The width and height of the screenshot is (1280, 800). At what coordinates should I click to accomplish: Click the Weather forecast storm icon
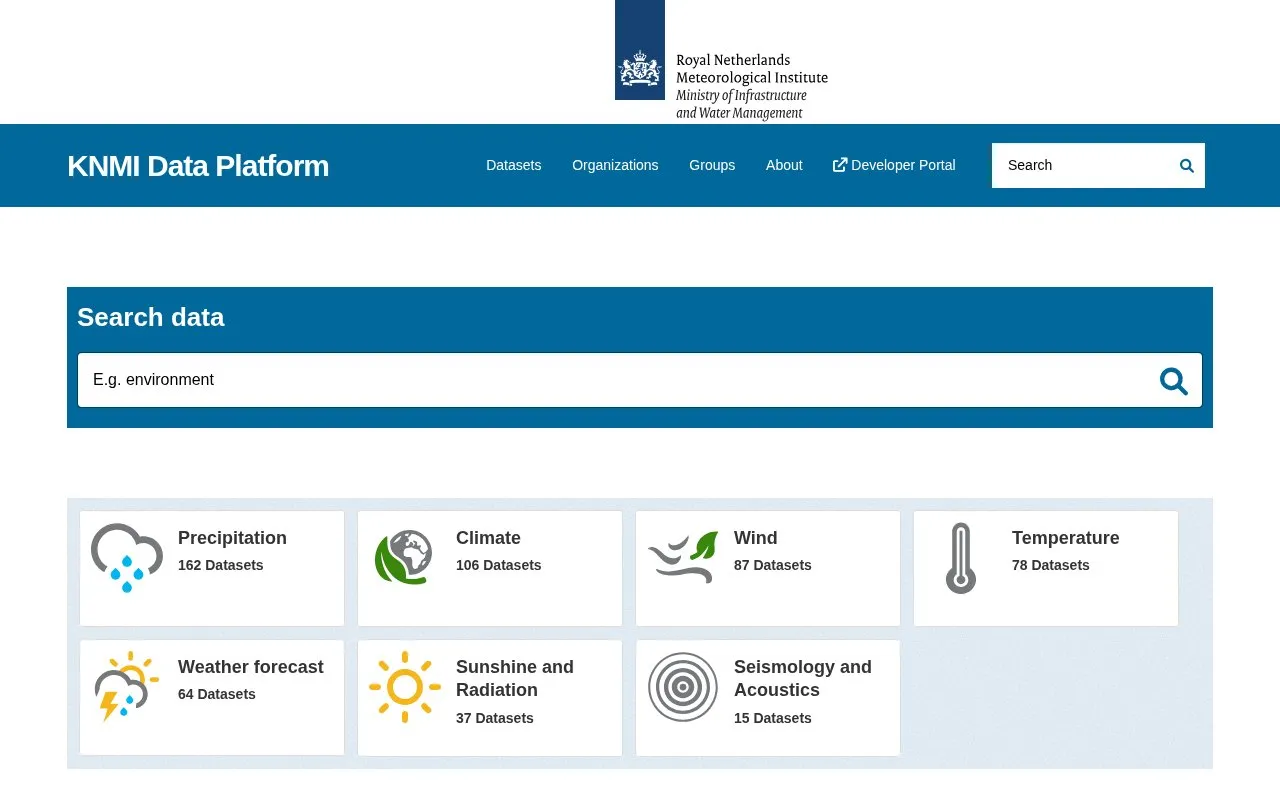point(127,687)
